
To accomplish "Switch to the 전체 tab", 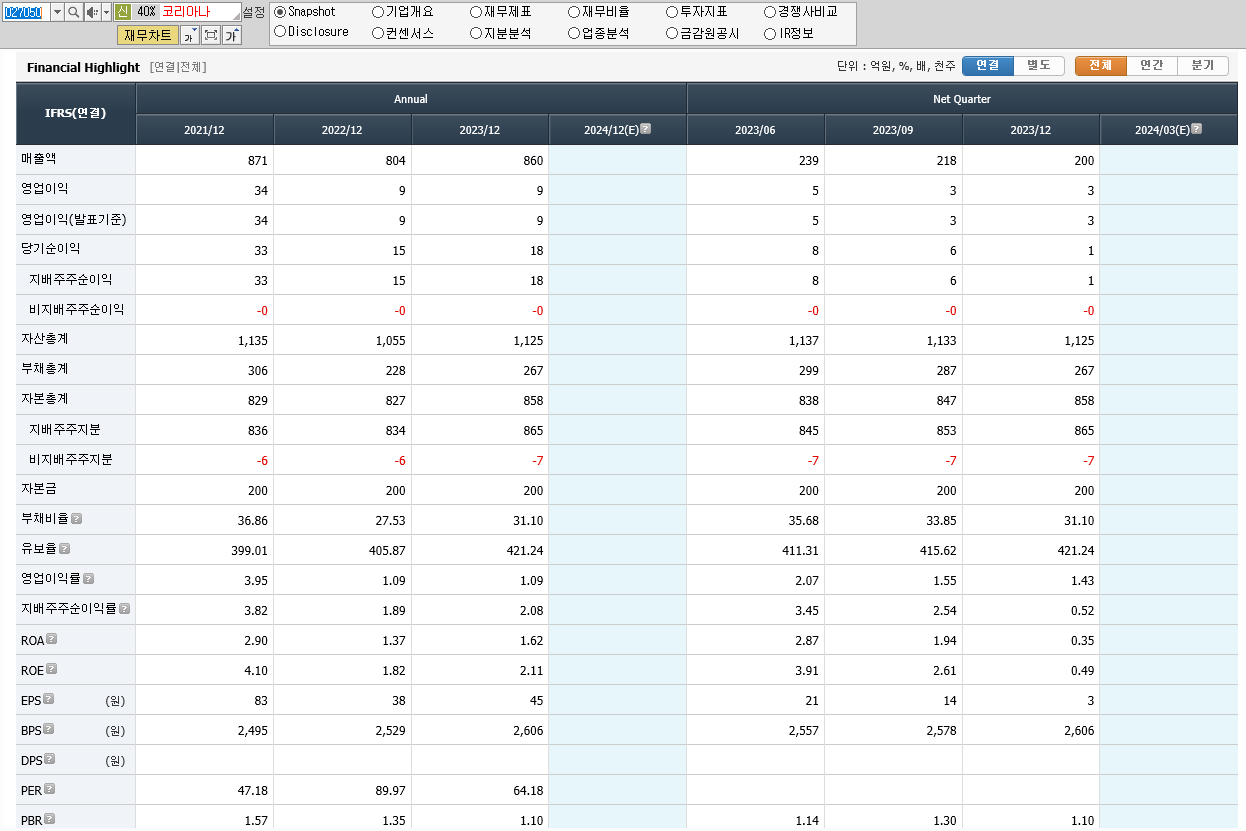I will click(x=1101, y=65).
